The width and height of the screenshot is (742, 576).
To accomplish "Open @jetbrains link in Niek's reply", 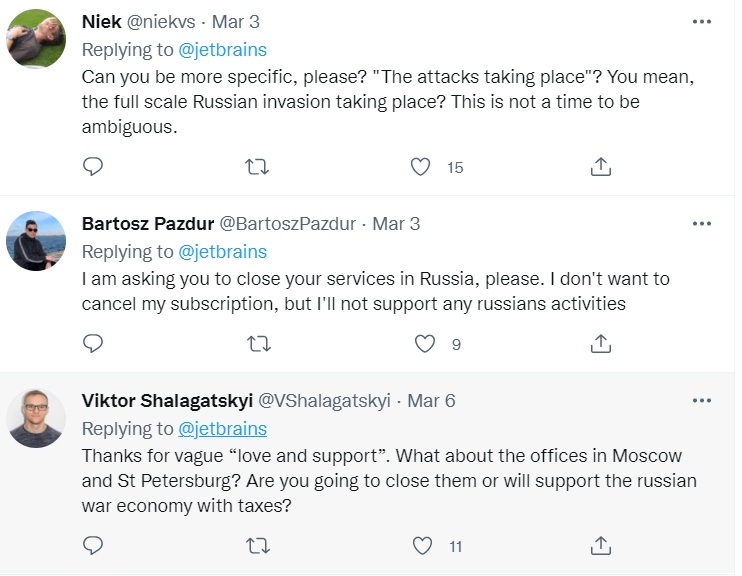I will coord(222,50).
